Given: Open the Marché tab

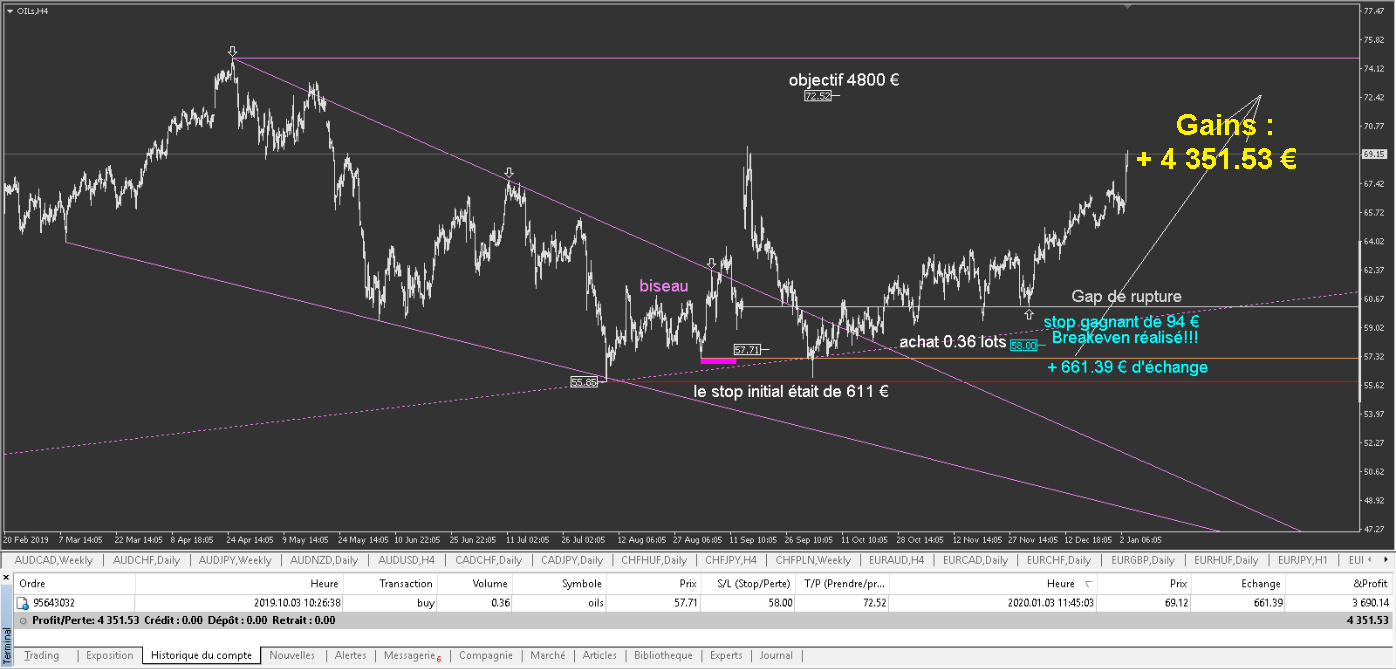Looking at the screenshot, I should coord(547,656).
